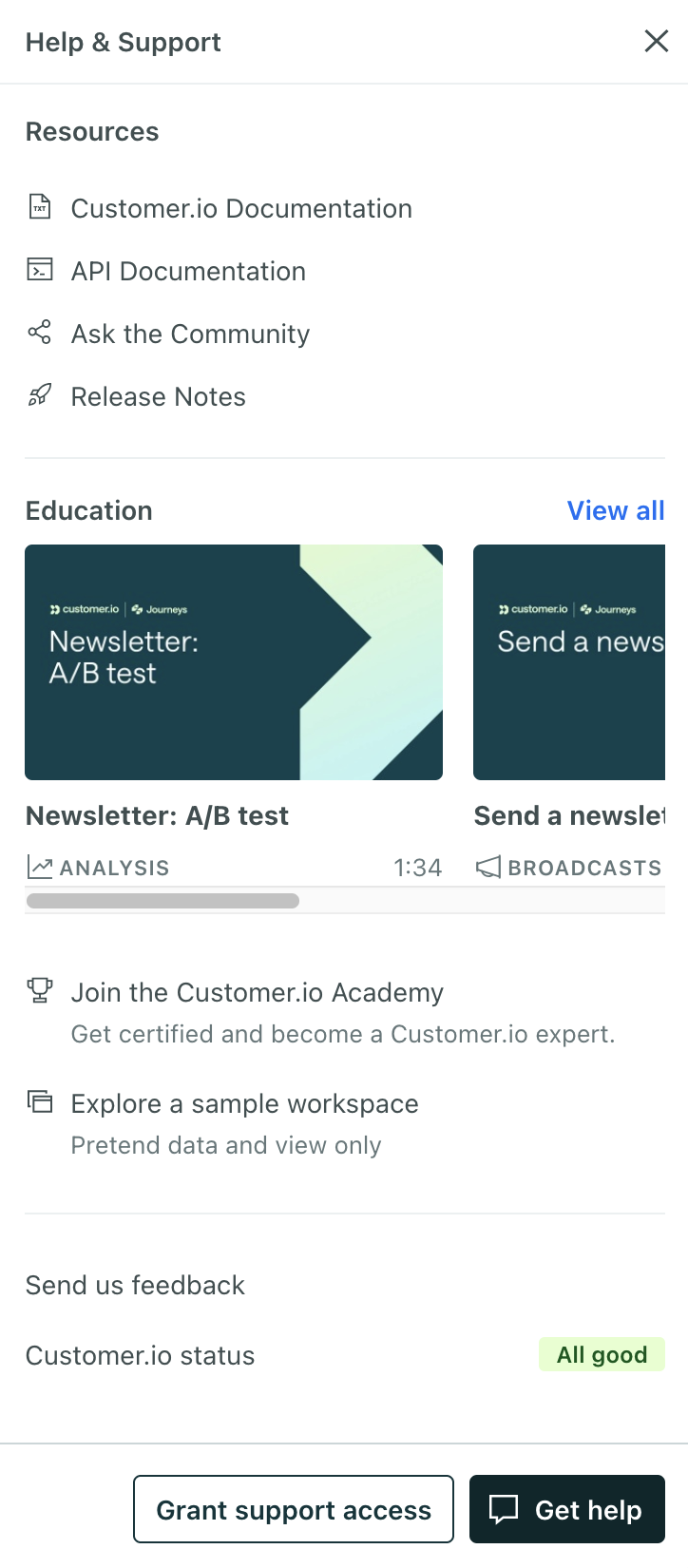Image resolution: width=688 pixels, height=1568 pixels.
Task: Open the Send a newsletter video thumbnail
Action: point(569,661)
